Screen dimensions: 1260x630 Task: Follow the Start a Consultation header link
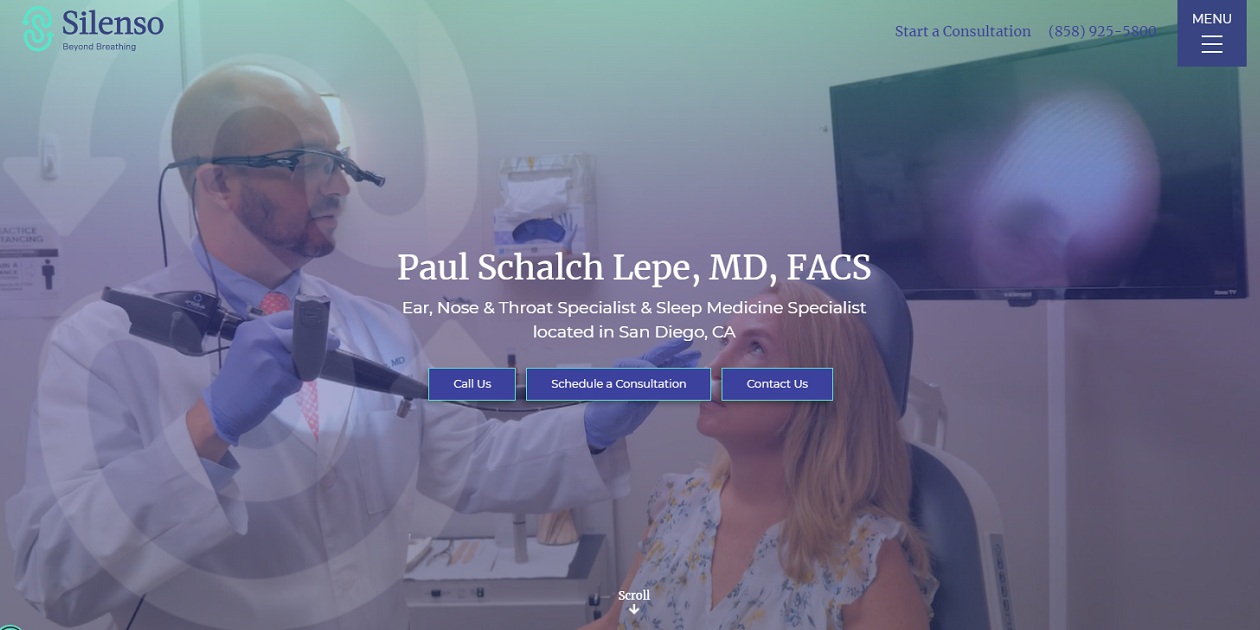coord(963,31)
